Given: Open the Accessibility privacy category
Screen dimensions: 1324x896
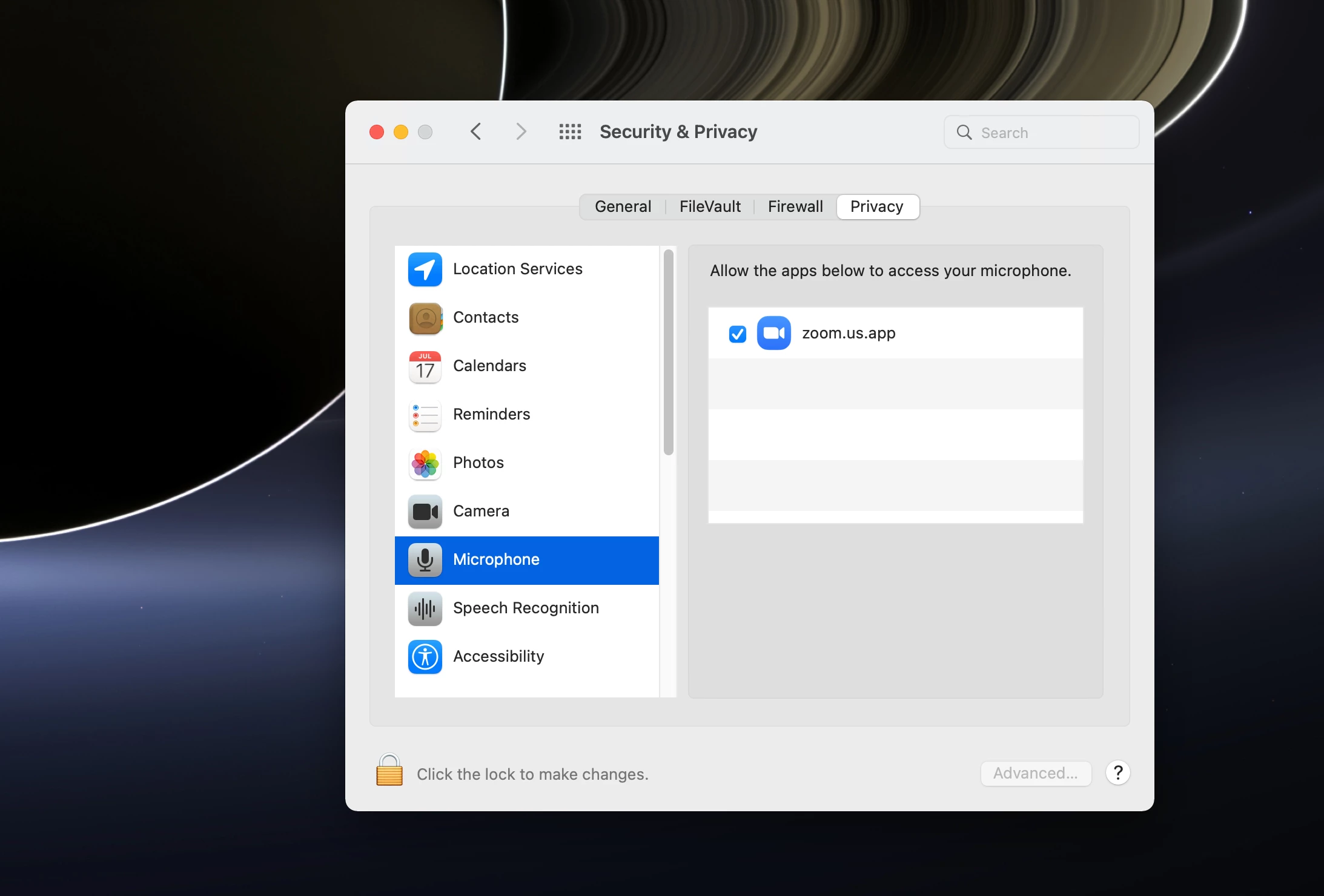Looking at the screenshot, I should point(498,657).
